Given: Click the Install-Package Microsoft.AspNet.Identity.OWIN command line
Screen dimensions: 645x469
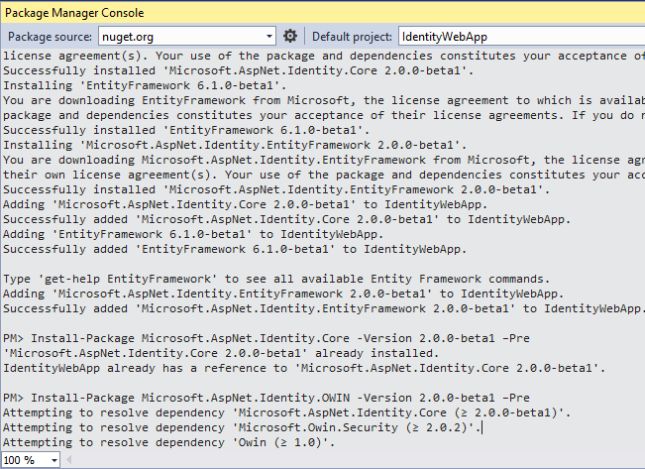Looking at the screenshot, I should click(x=266, y=398).
